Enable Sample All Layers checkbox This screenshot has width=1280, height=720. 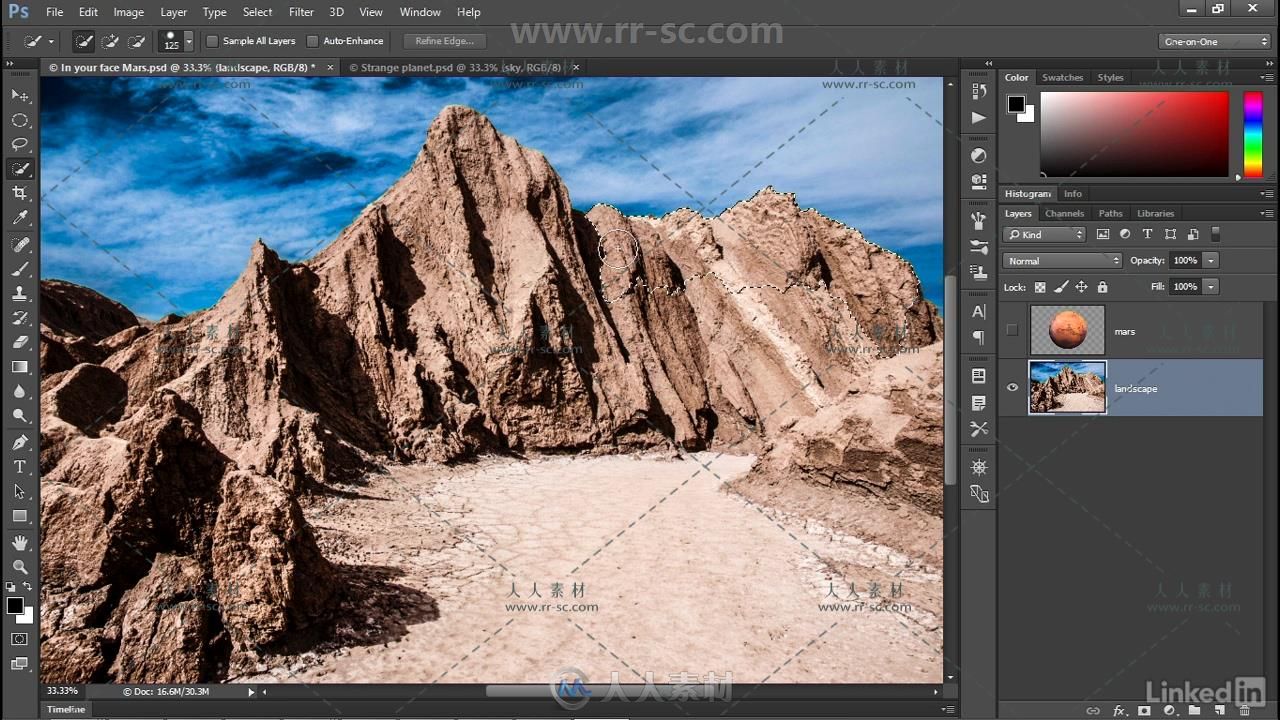tap(212, 41)
